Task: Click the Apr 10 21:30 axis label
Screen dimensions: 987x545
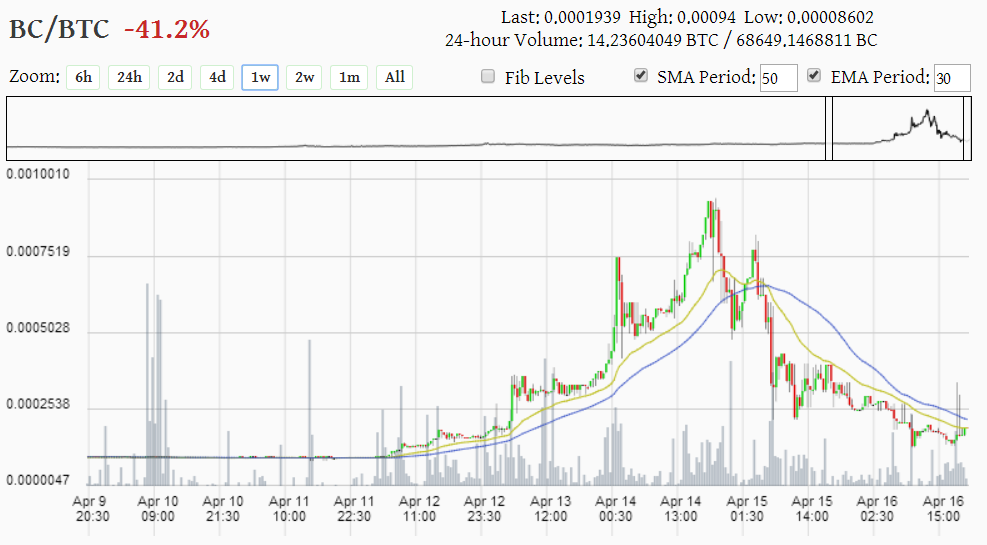Action: (223, 509)
